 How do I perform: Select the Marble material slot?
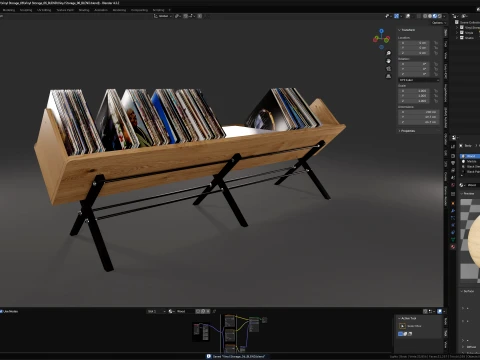point(470,161)
